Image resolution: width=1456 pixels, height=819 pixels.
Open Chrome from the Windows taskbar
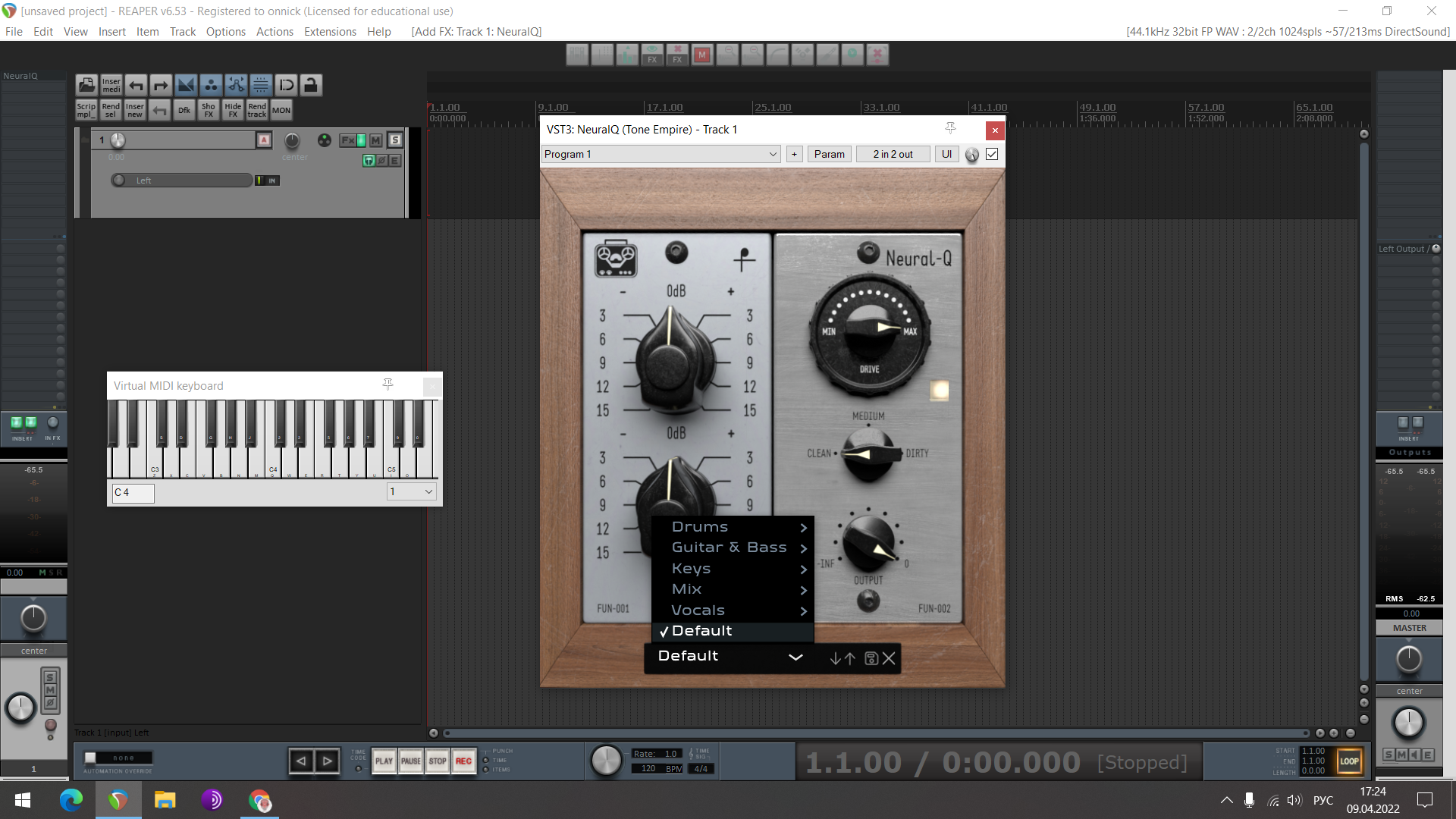click(259, 800)
